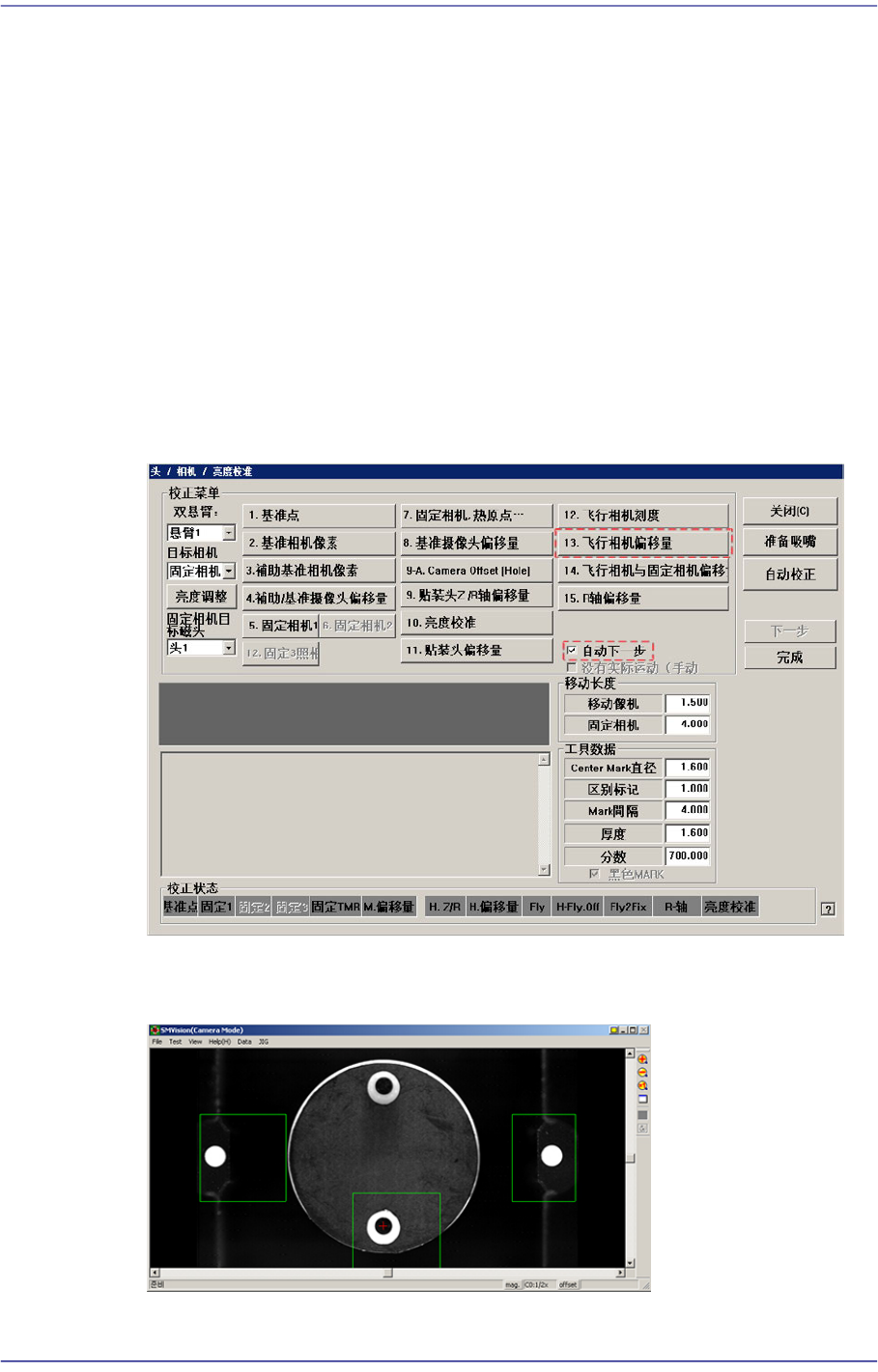The height and width of the screenshot is (1372, 878).
Task: Click the zoom in icon in SMVision
Action: 642,1058
